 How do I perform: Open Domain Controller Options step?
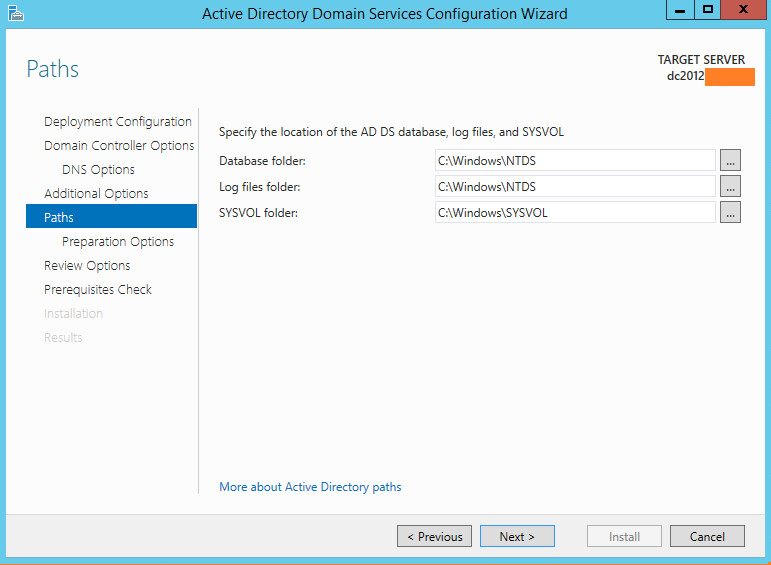pyautogui.click(x=119, y=146)
